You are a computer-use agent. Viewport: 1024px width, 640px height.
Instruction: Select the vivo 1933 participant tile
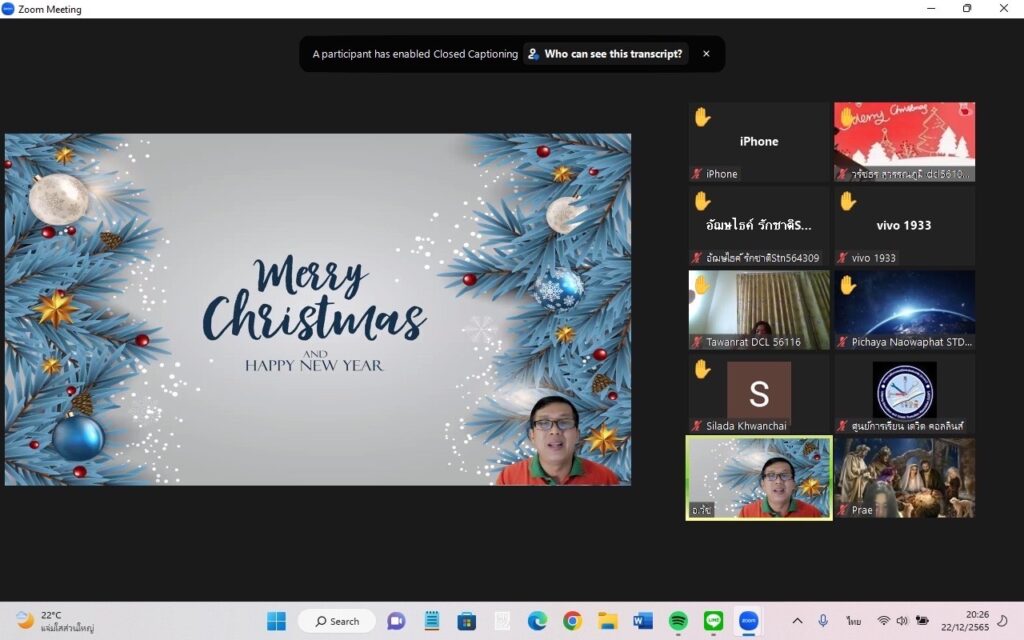click(x=904, y=226)
